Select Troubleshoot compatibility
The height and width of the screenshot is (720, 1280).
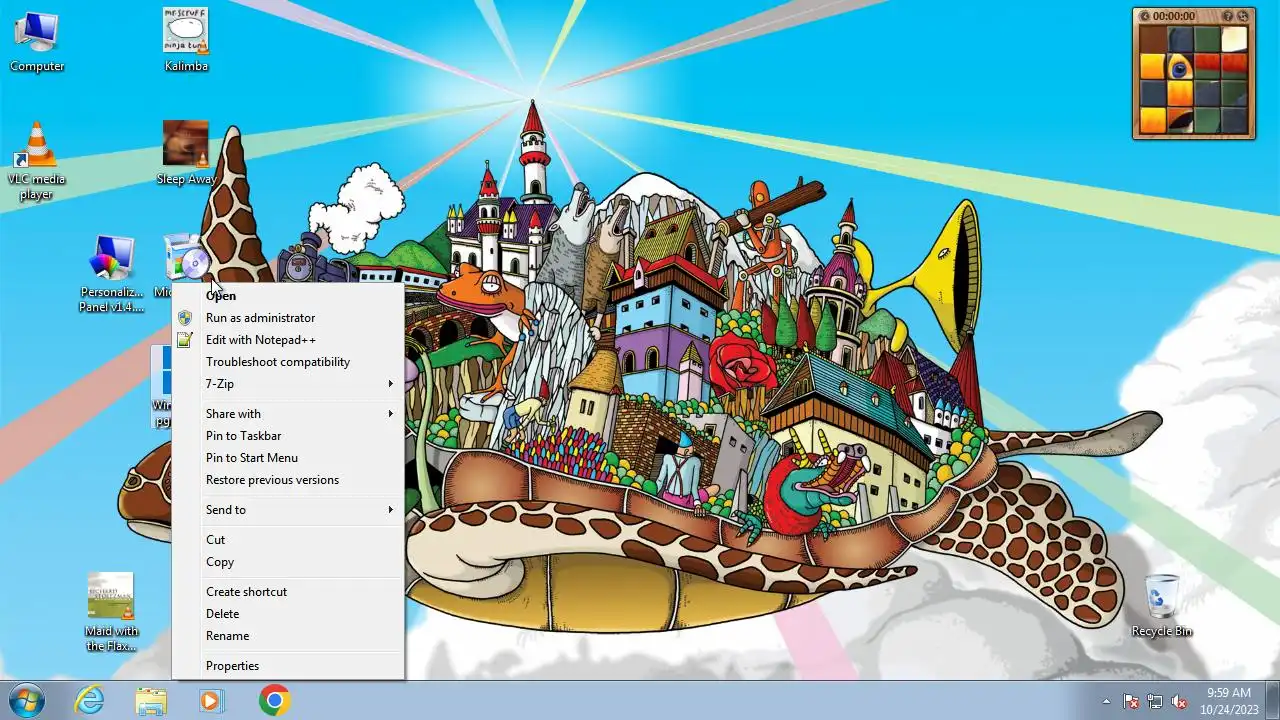[x=288, y=362]
